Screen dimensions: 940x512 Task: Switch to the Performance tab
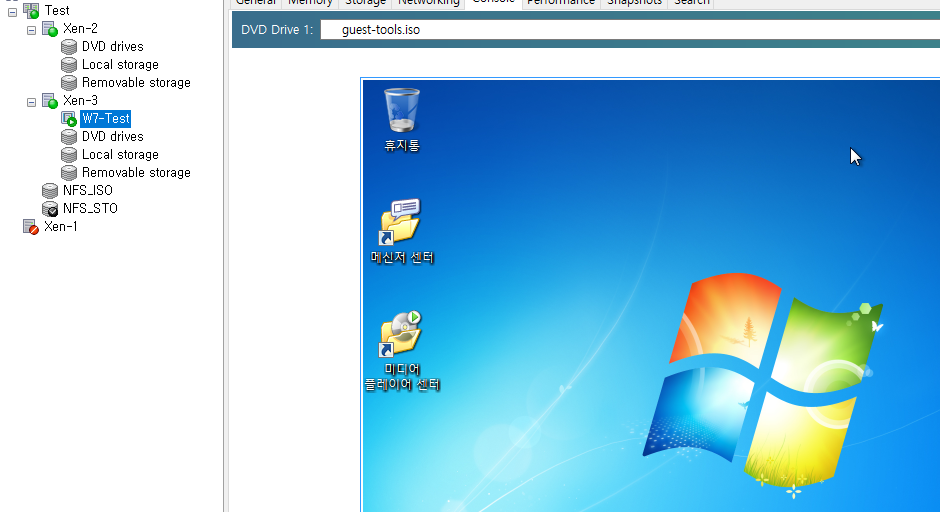coord(561,3)
